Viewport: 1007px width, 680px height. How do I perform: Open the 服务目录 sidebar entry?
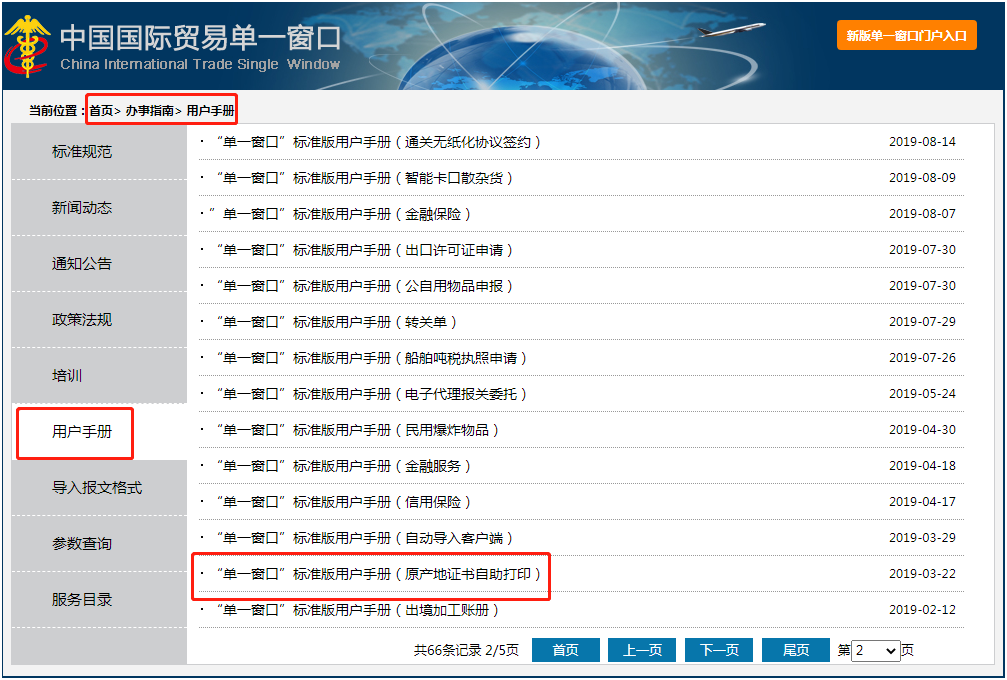pos(82,600)
